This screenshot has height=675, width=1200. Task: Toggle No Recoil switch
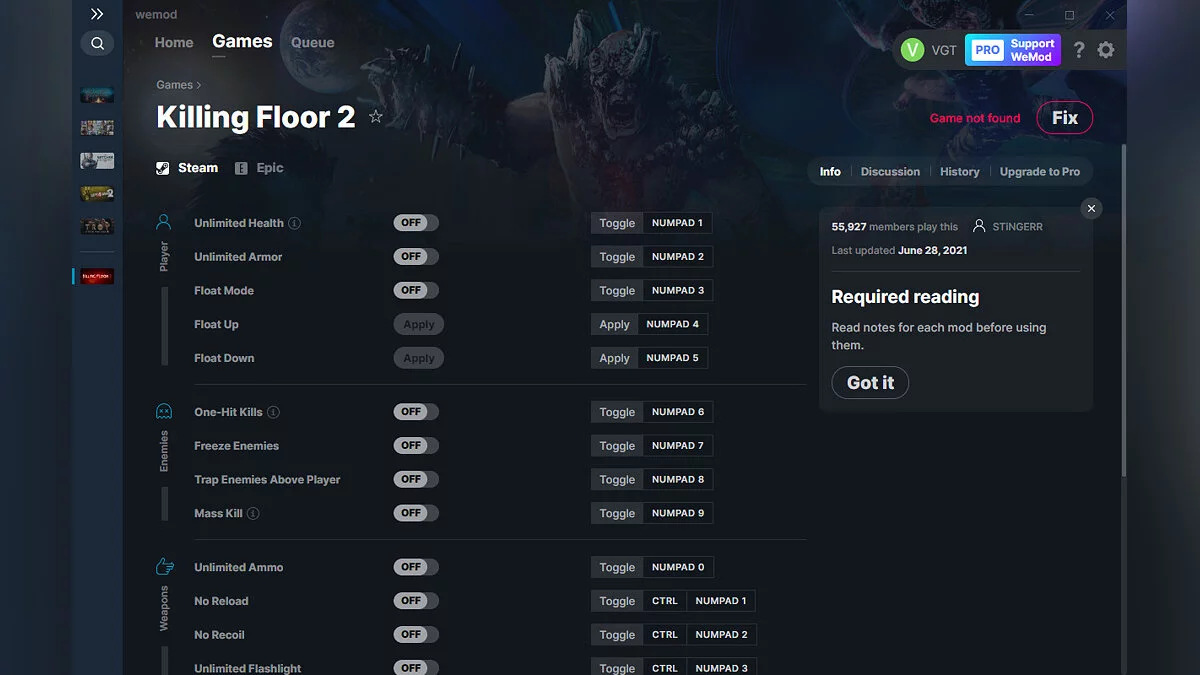point(416,634)
